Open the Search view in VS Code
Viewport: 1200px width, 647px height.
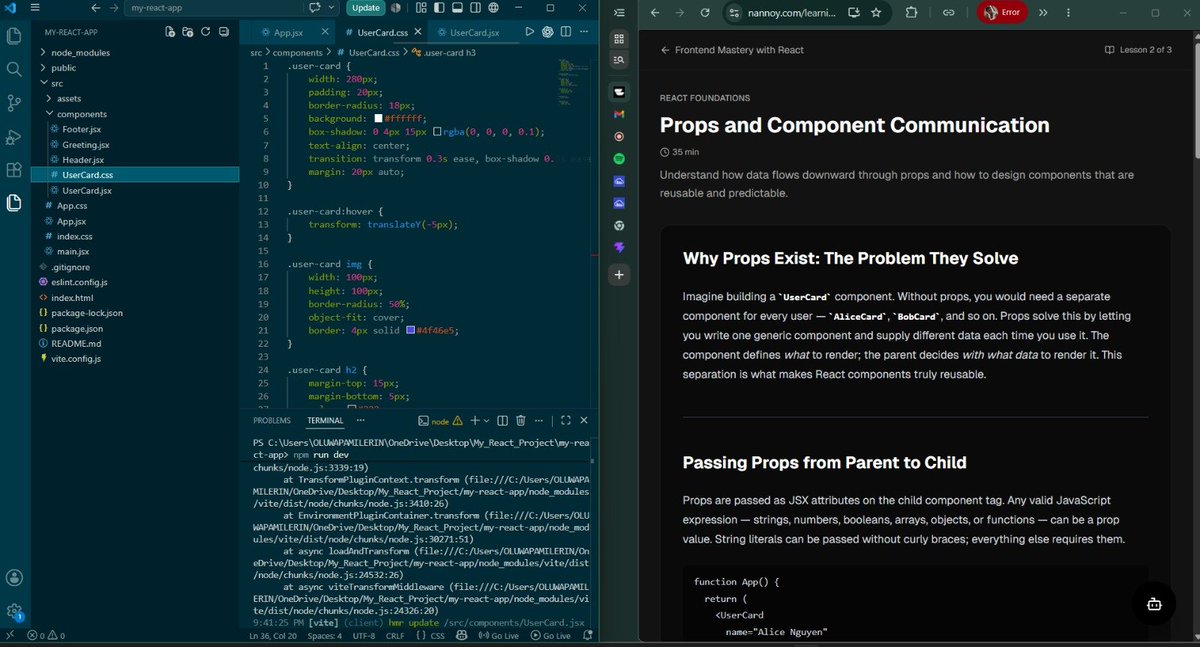click(14, 69)
